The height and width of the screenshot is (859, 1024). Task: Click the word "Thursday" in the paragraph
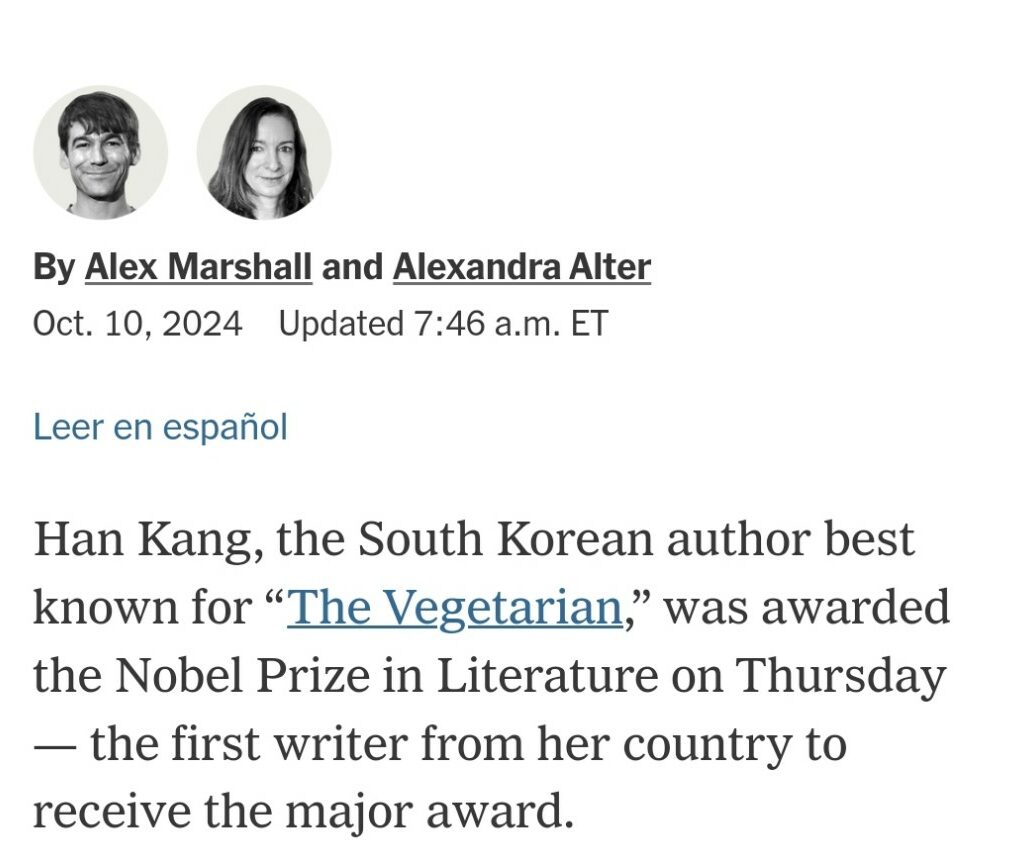coord(841,676)
